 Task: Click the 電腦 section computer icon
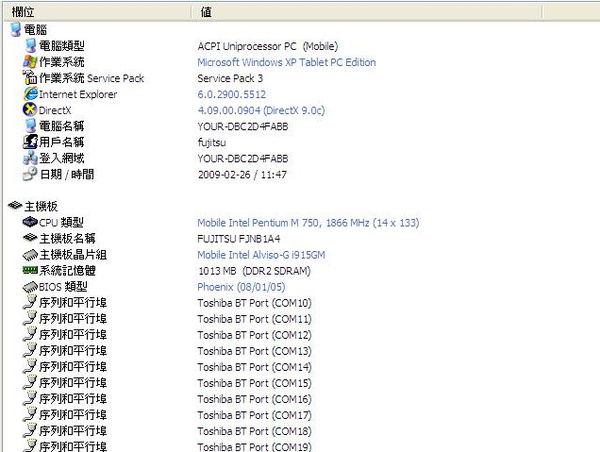15,29
